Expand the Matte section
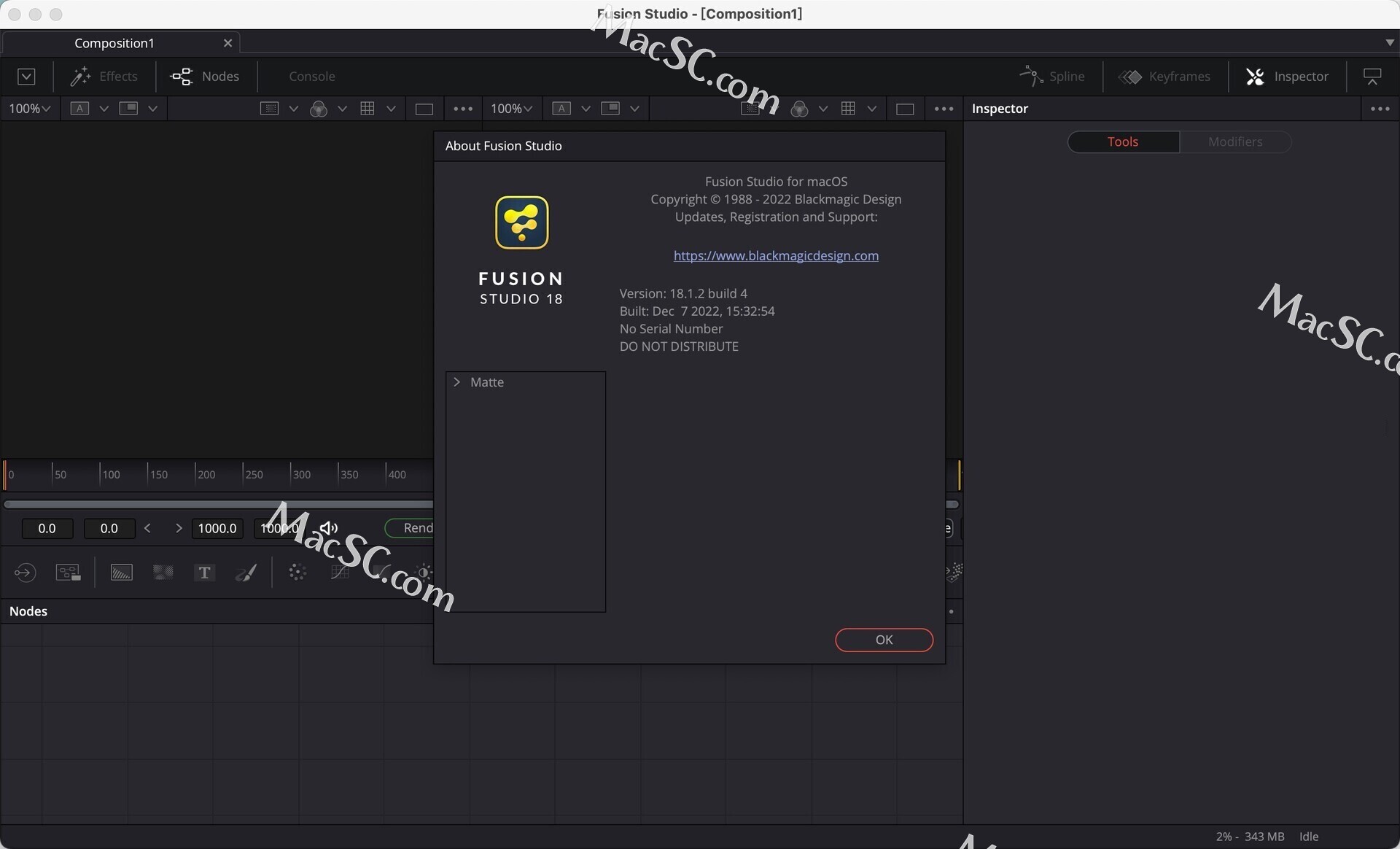 click(x=457, y=381)
